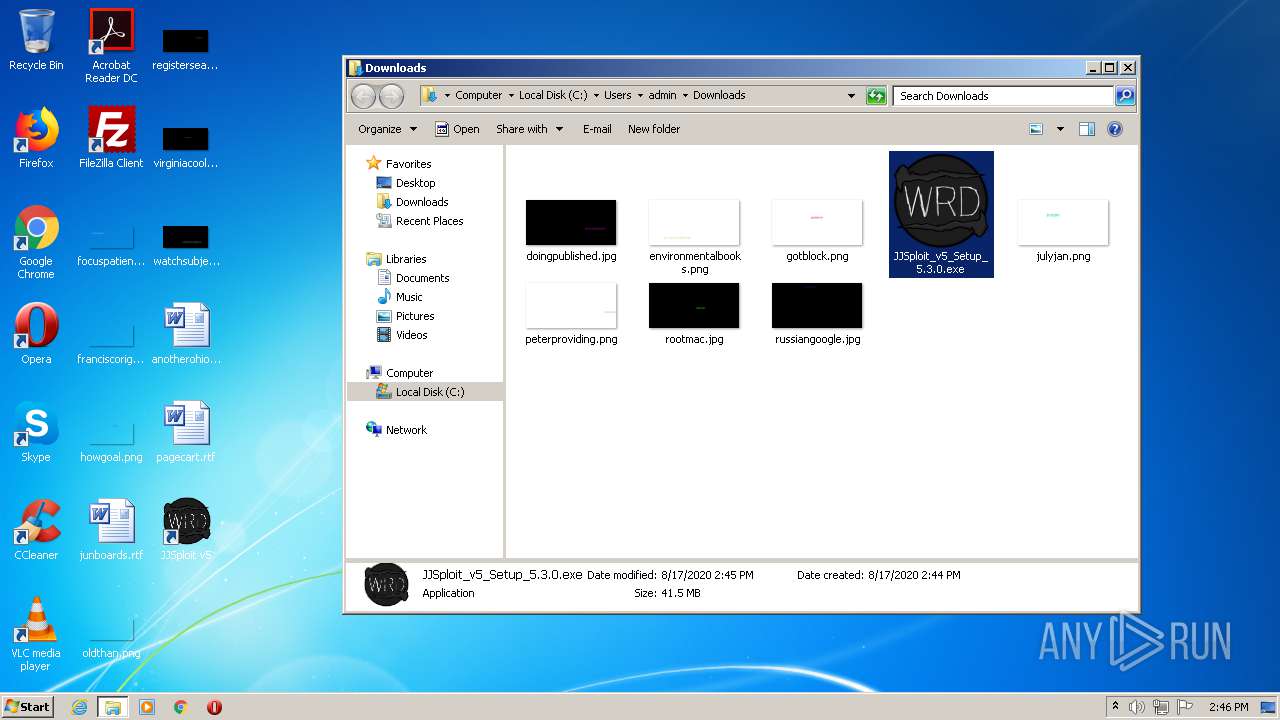Expand the admin breadcrumb arrow
Screen dimensions: 1280x720
pyautogui.click(x=685, y=96)
